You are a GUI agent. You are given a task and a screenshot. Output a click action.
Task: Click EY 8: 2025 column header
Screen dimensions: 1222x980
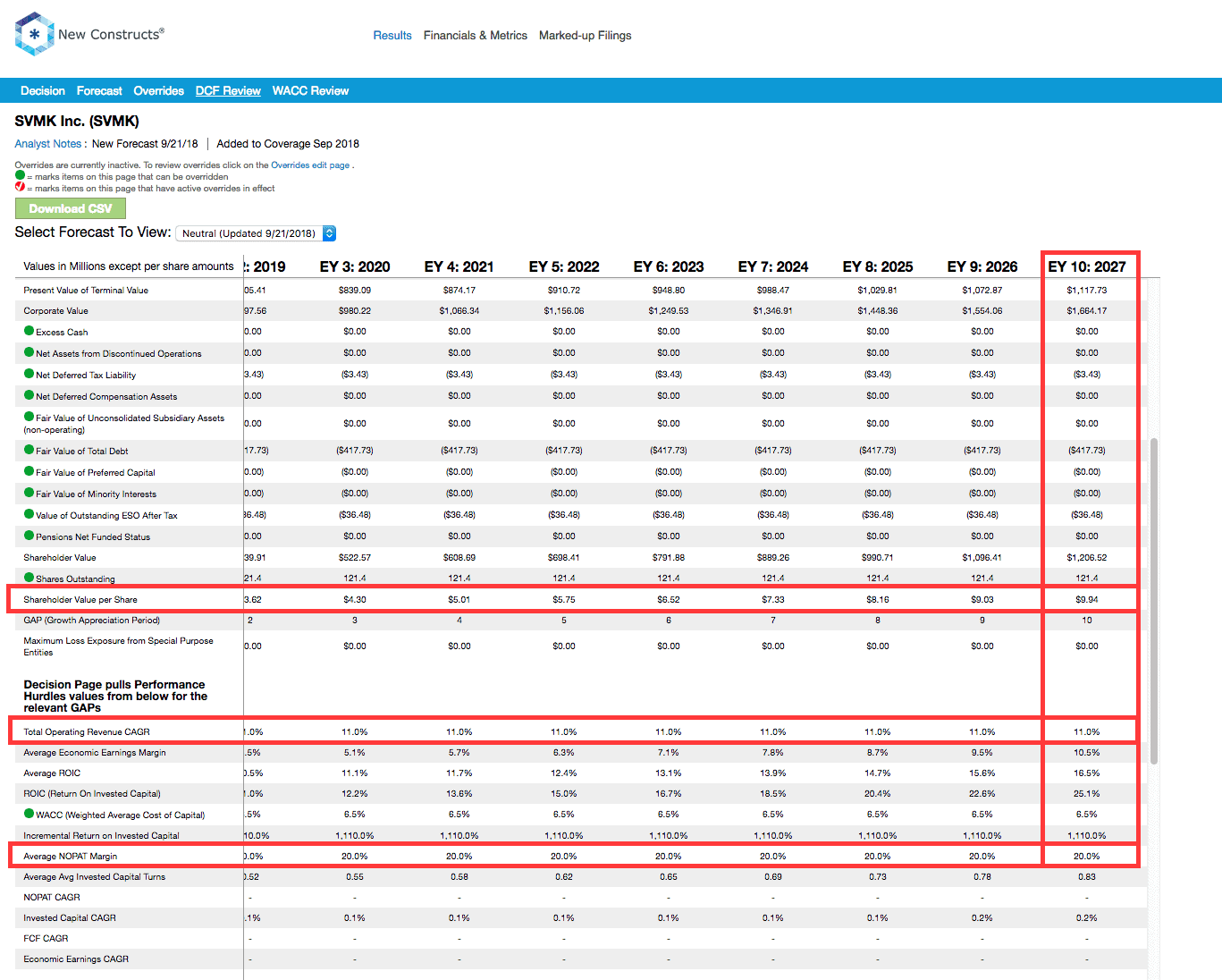coord(878,266)
